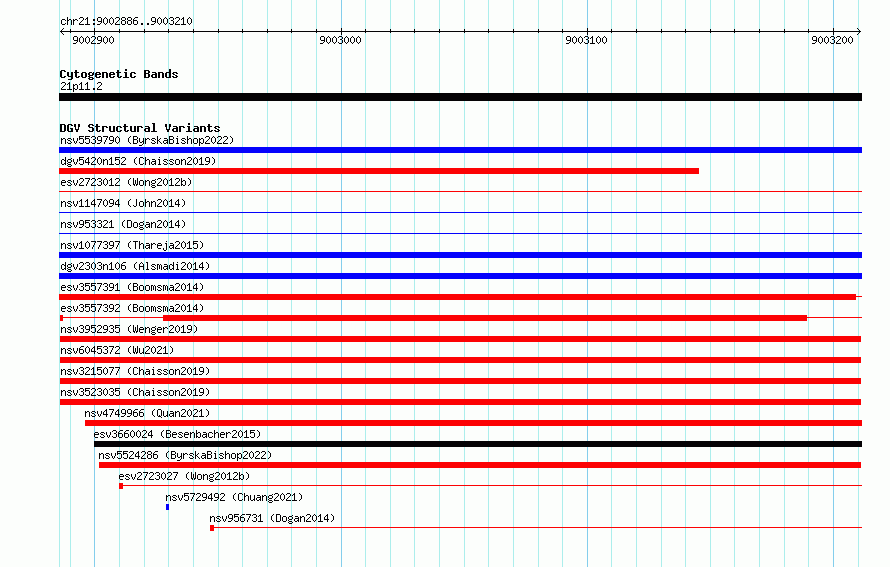The width and height of the screenshot is (890, 567).
Task: Open variant nsv4749966 (Quan2021)
Action: pyautogui.click(x=147, y=413)
